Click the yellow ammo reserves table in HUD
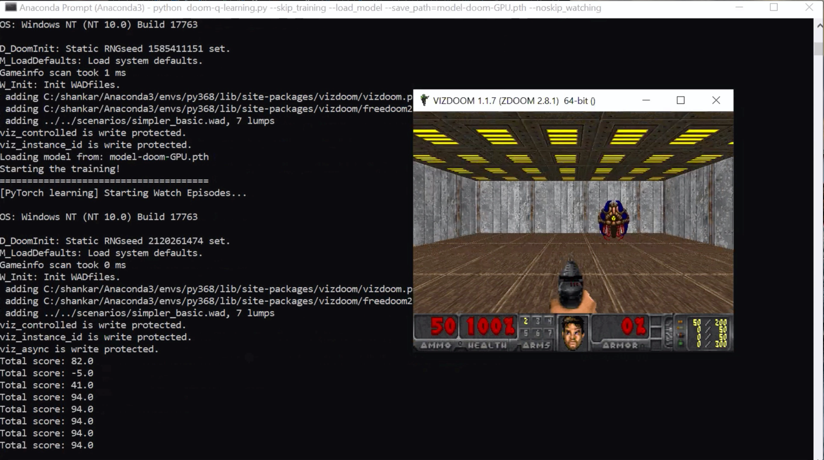This screenshot has height=460, width=824. click(x=709, y=333)
